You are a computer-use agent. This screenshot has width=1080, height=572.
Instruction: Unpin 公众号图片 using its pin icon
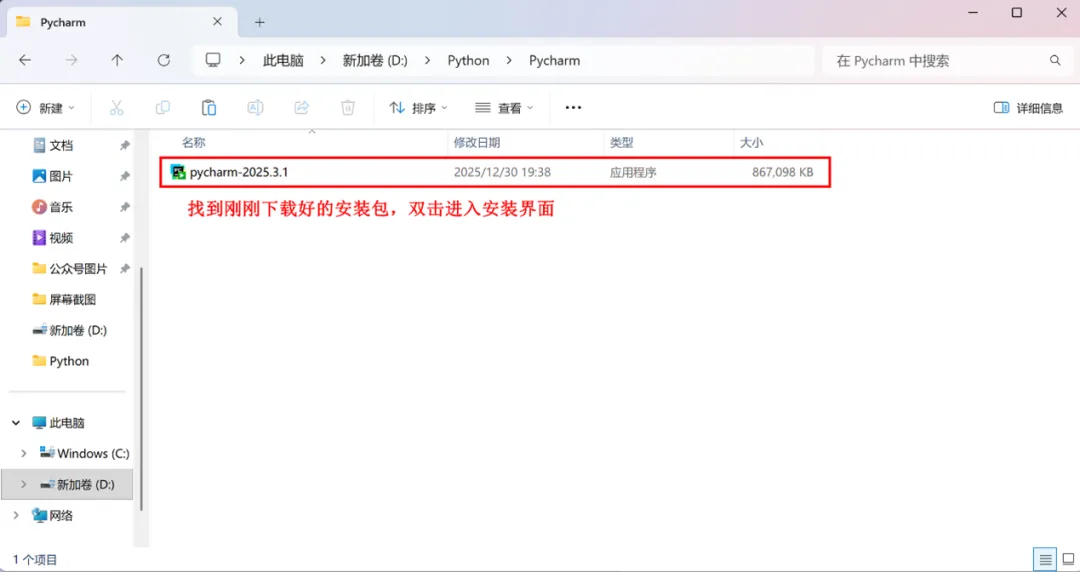(125, 269)
